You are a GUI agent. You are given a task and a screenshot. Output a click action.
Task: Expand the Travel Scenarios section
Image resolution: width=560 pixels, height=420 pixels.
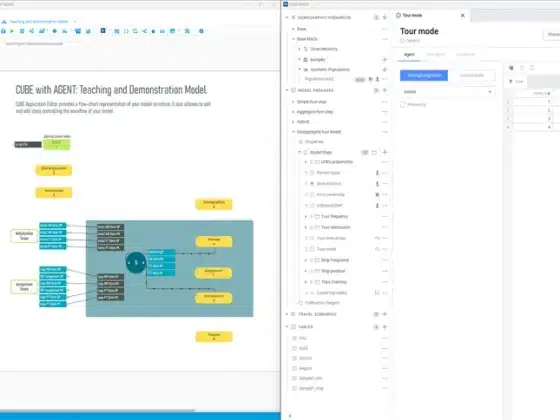[287, 314]
